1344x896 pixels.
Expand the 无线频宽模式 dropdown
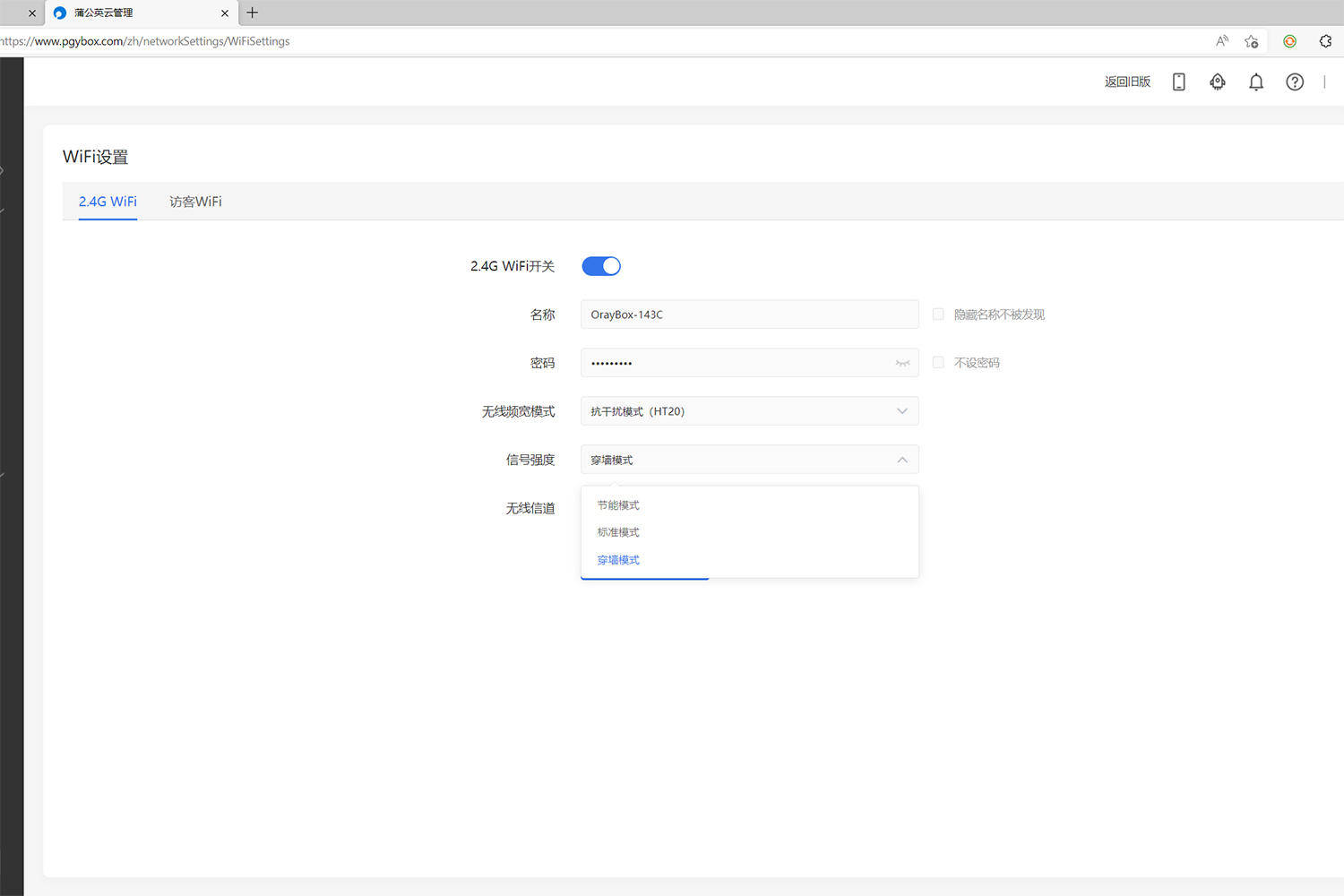749,411
